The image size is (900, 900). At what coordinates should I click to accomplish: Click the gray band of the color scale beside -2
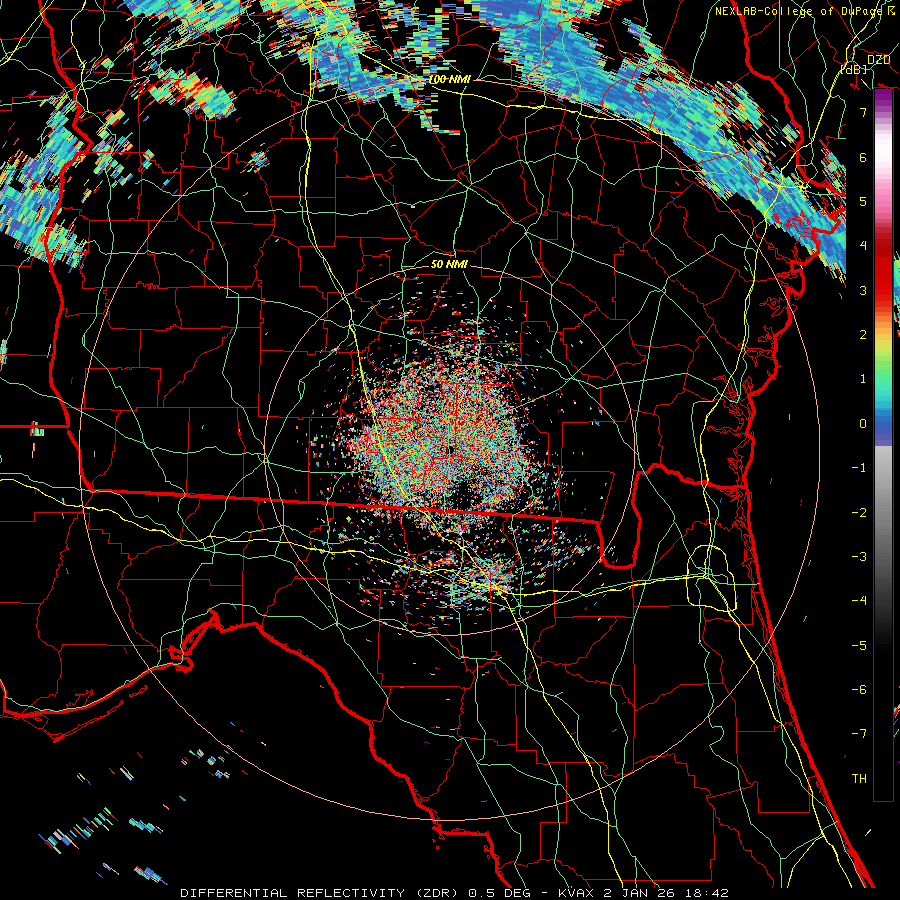[x=883, y=513]
